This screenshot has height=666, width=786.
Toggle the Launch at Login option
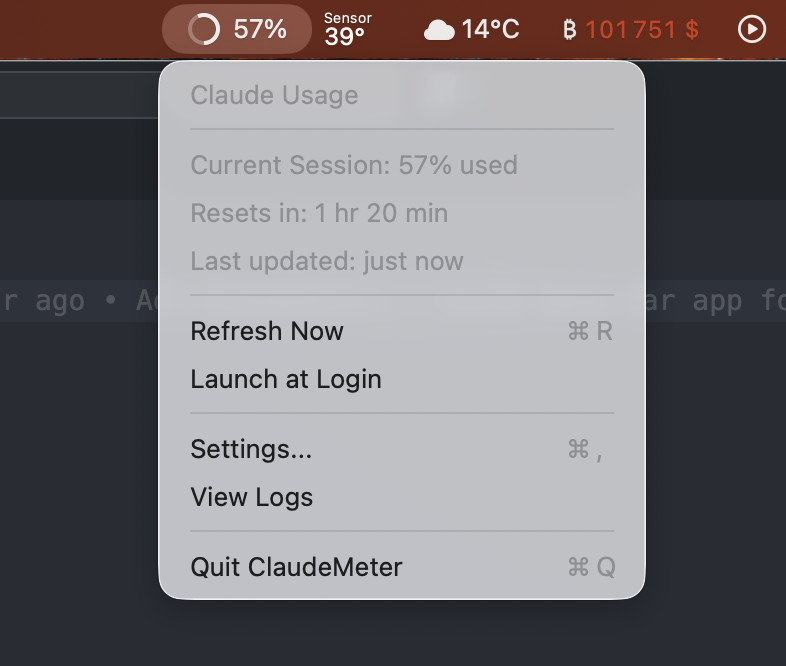286,380
